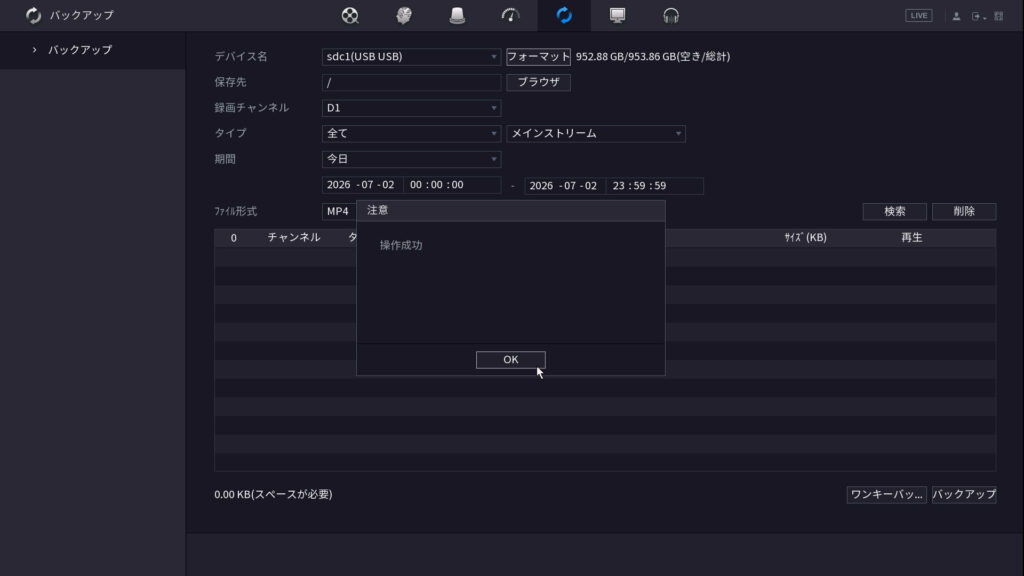Open the ファイル形式 MP4 dropdown

pos(339,211)
